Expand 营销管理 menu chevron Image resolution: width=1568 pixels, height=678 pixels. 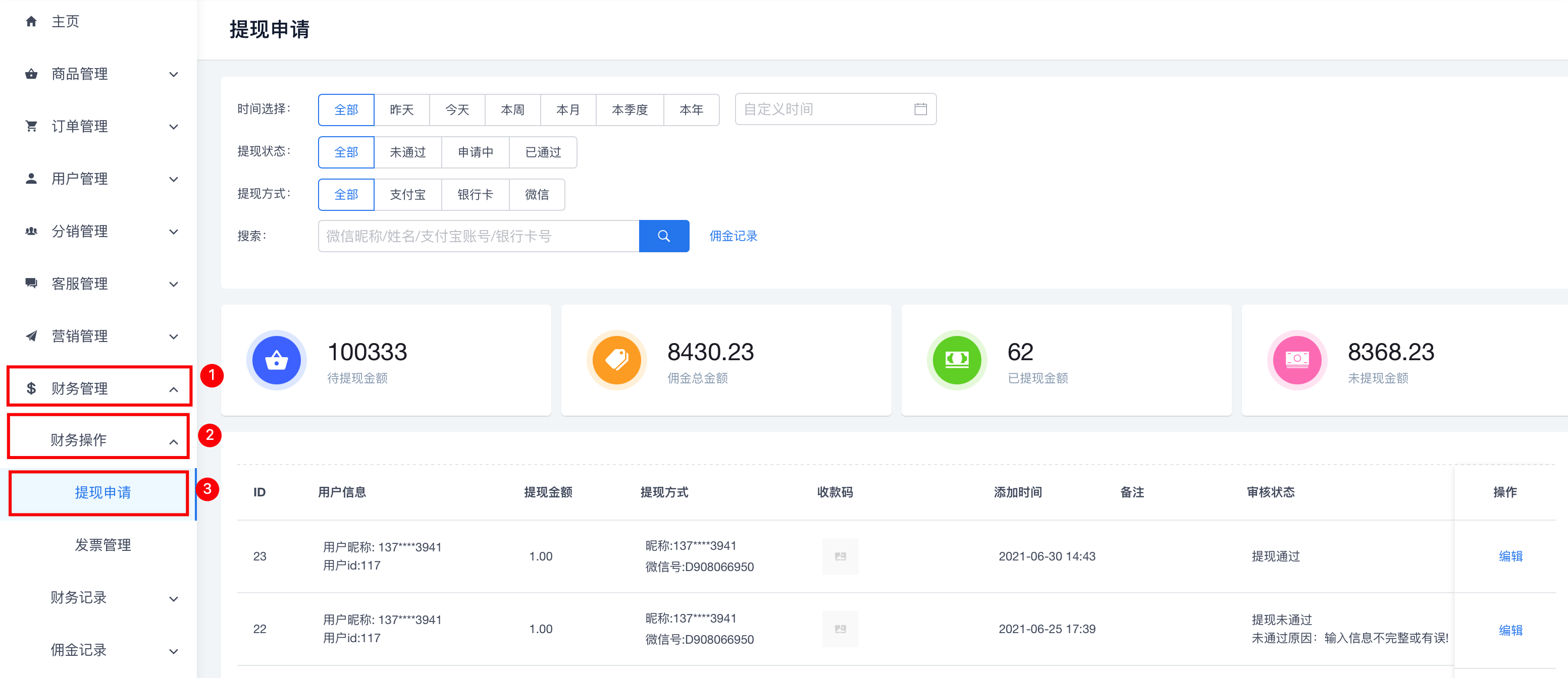(174, 337)
